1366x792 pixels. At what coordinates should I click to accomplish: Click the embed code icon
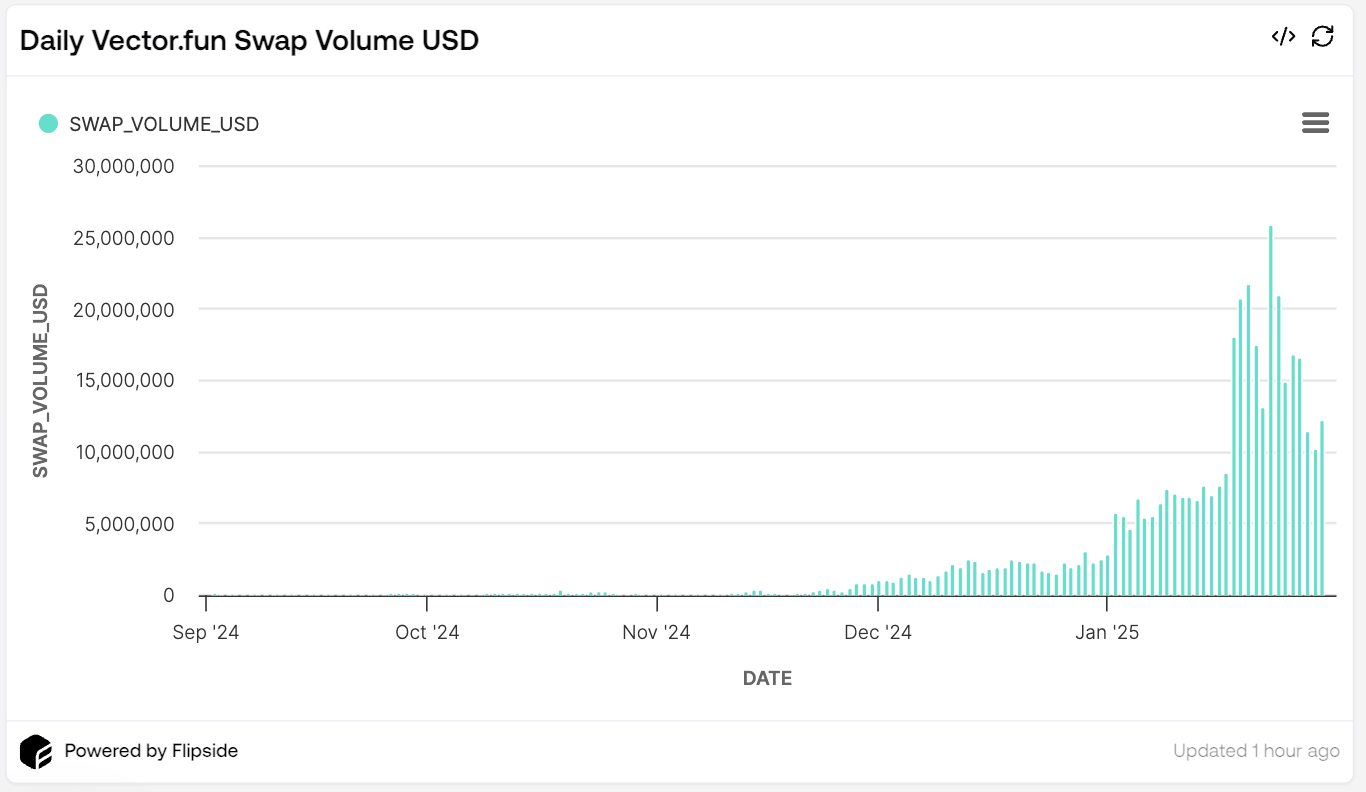(x=1283, y=37)
